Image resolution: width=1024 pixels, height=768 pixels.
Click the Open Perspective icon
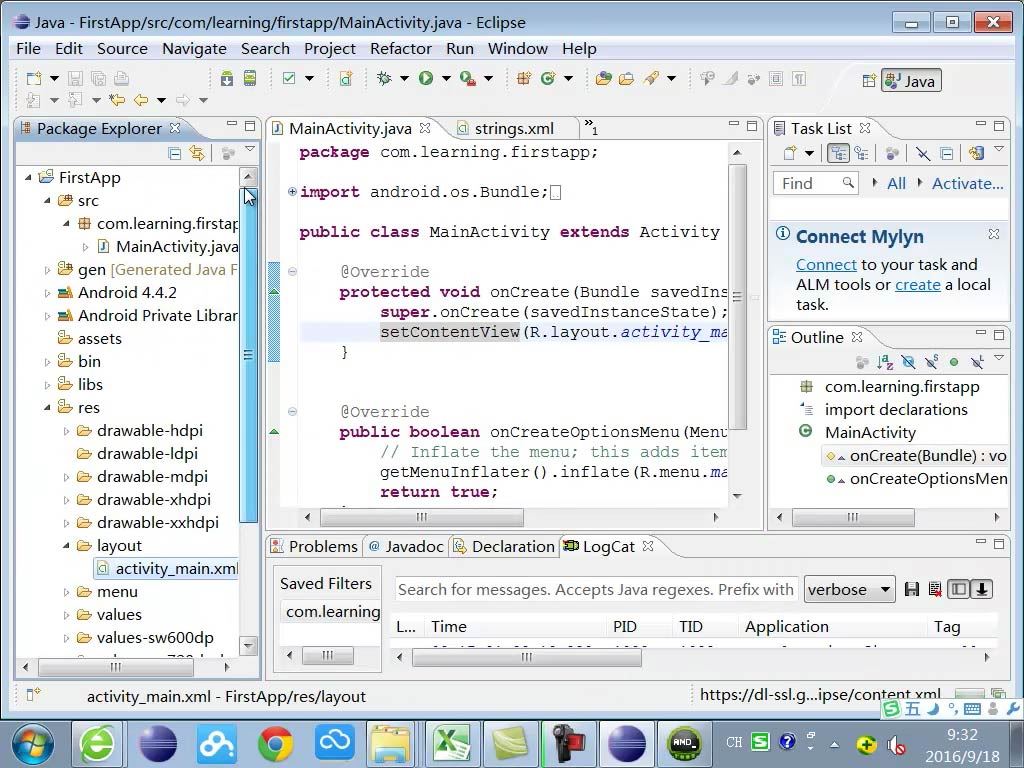pyautogui.click(x=869, y=81)
